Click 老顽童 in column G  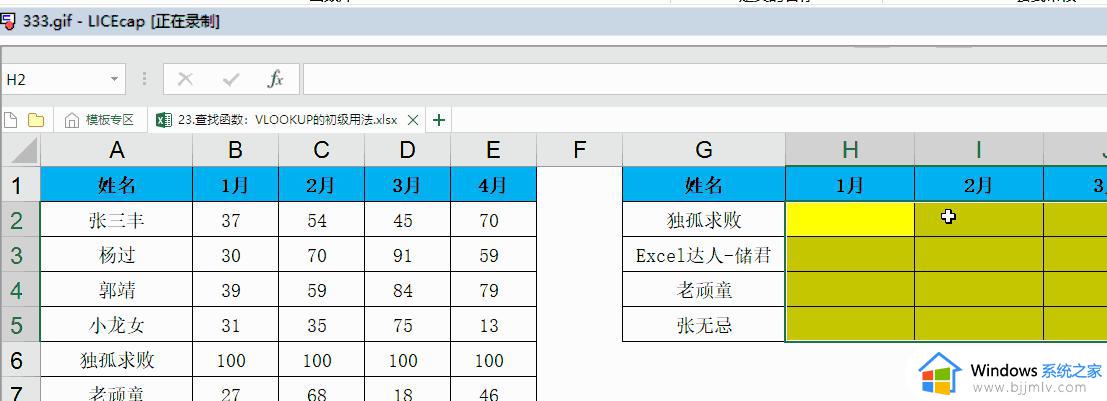coord(704,290)
